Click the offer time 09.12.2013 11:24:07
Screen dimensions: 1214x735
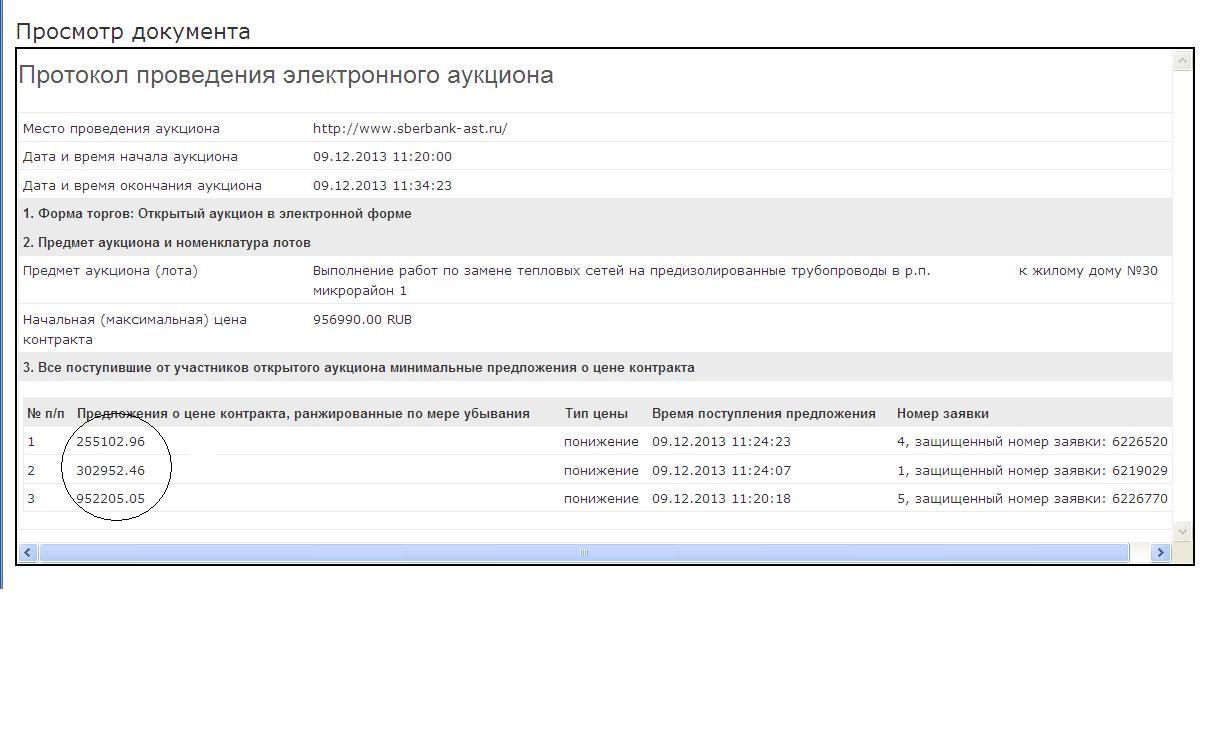coord(721,470)
